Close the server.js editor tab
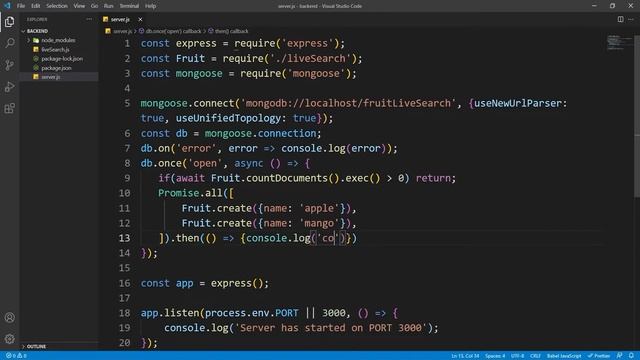 click(140, 19)
